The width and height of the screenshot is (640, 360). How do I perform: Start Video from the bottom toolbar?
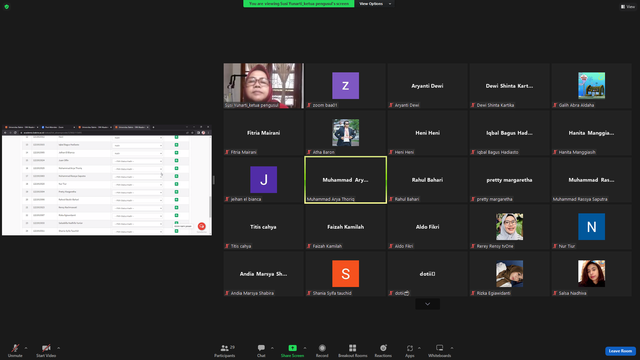(x=46, y=350)
